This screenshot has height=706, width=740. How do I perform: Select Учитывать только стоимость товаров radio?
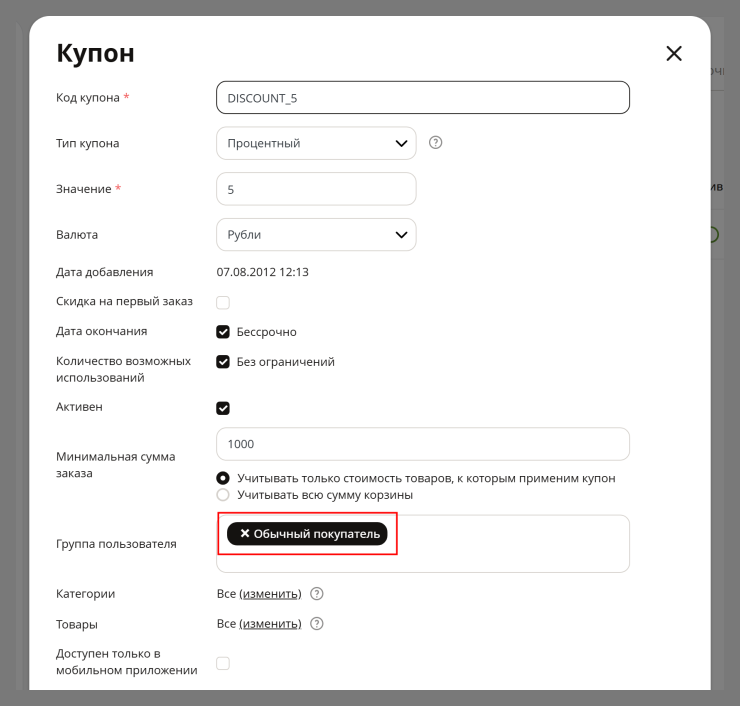[223, 478]
